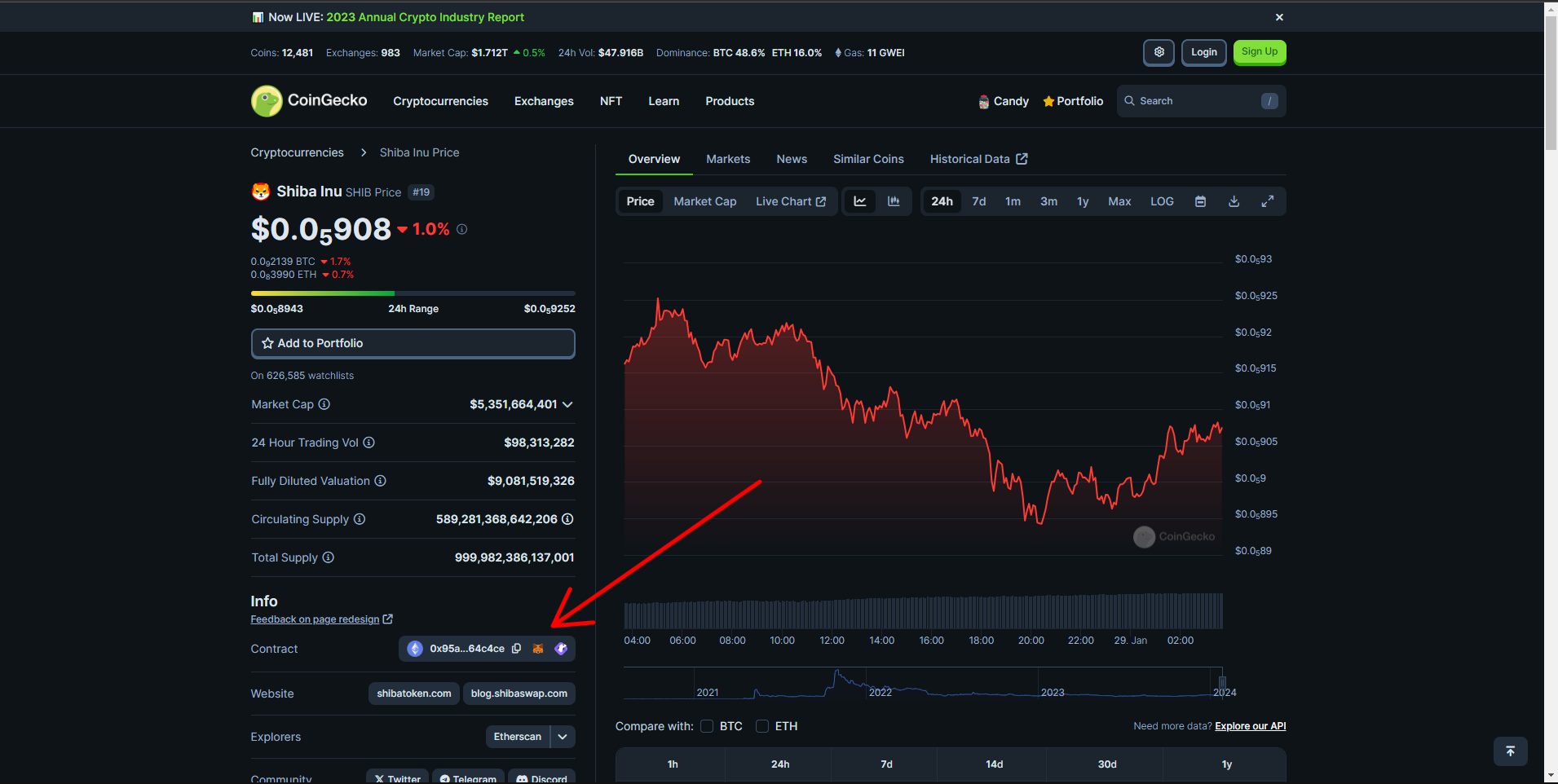
Task: Click info icon next to Total Supply
Action: click(328, 557)
